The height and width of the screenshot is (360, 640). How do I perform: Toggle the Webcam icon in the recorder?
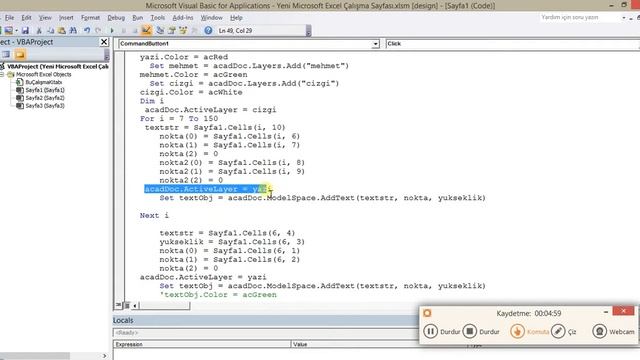600,331
